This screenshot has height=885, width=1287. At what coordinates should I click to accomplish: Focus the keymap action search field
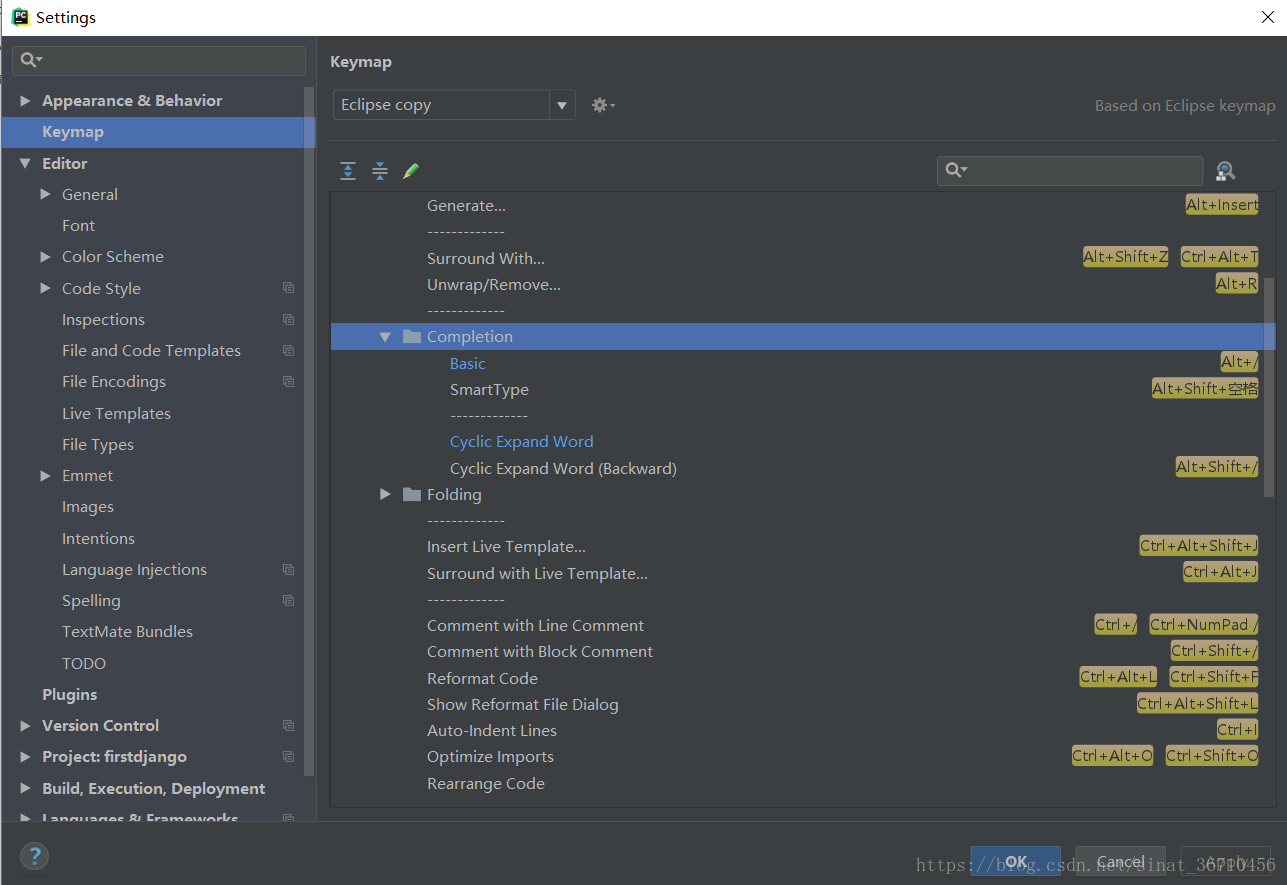coord(1070,171)
